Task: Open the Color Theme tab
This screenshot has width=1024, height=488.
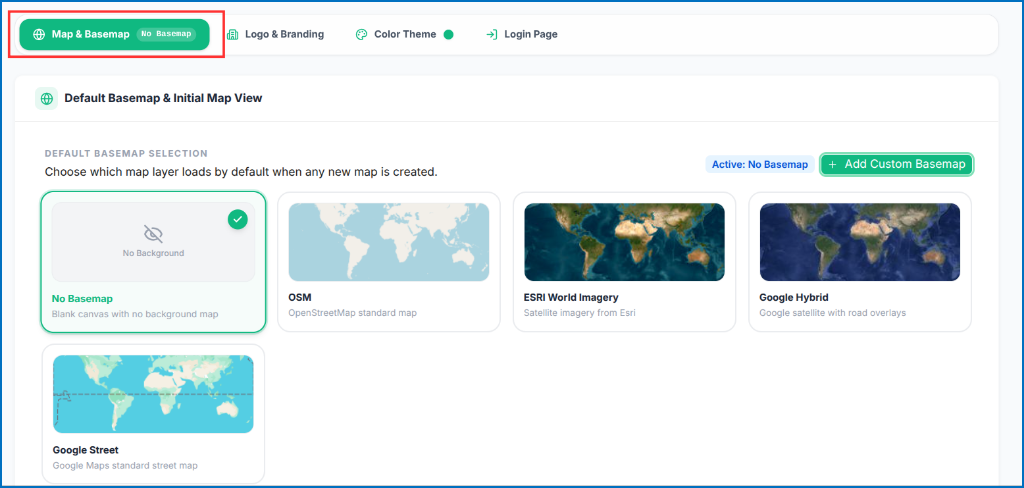Action: coord(404,34)
